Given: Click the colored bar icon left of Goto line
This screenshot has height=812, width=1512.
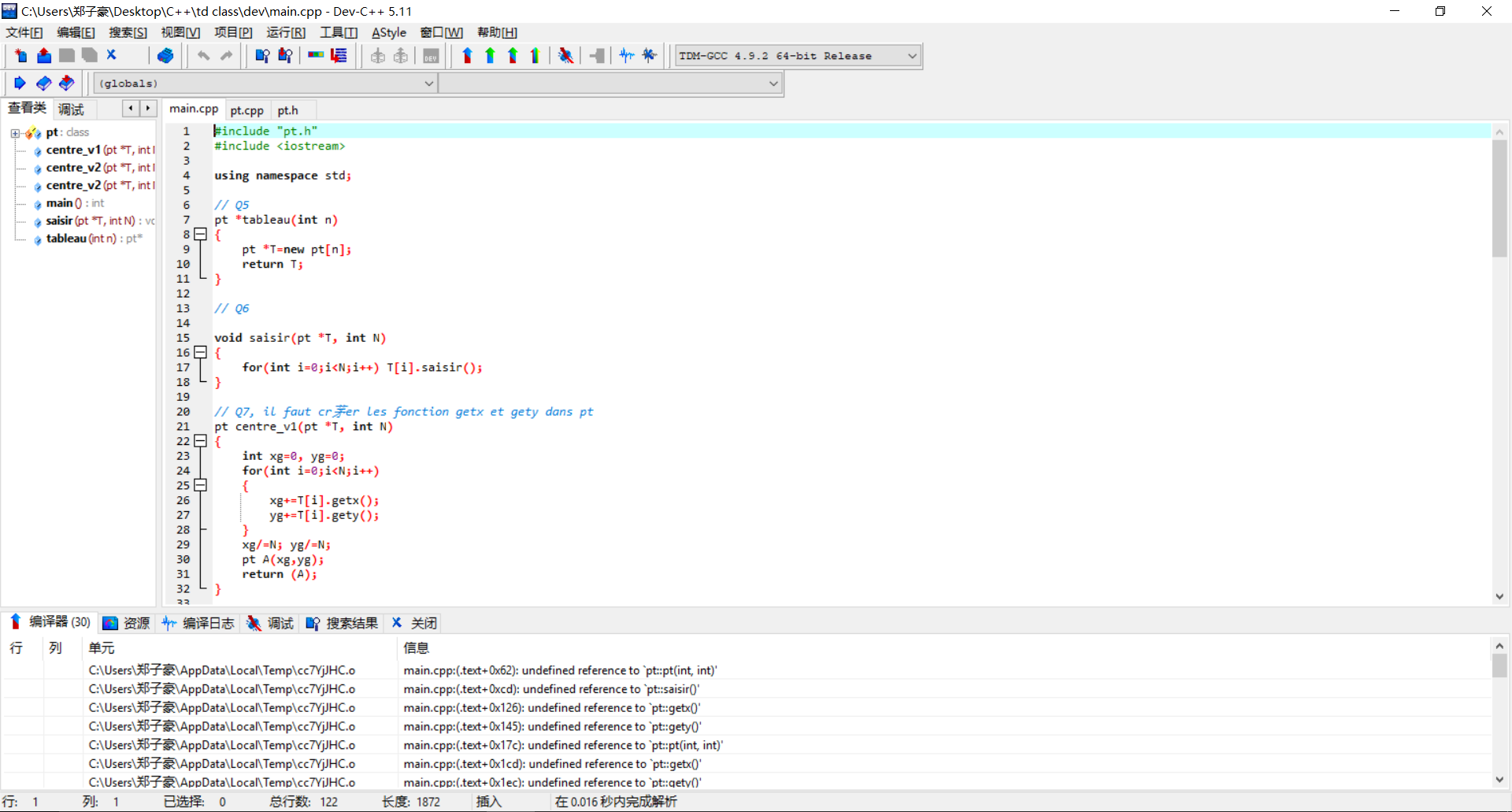Looking at the screenshot, I should point(317,56).
